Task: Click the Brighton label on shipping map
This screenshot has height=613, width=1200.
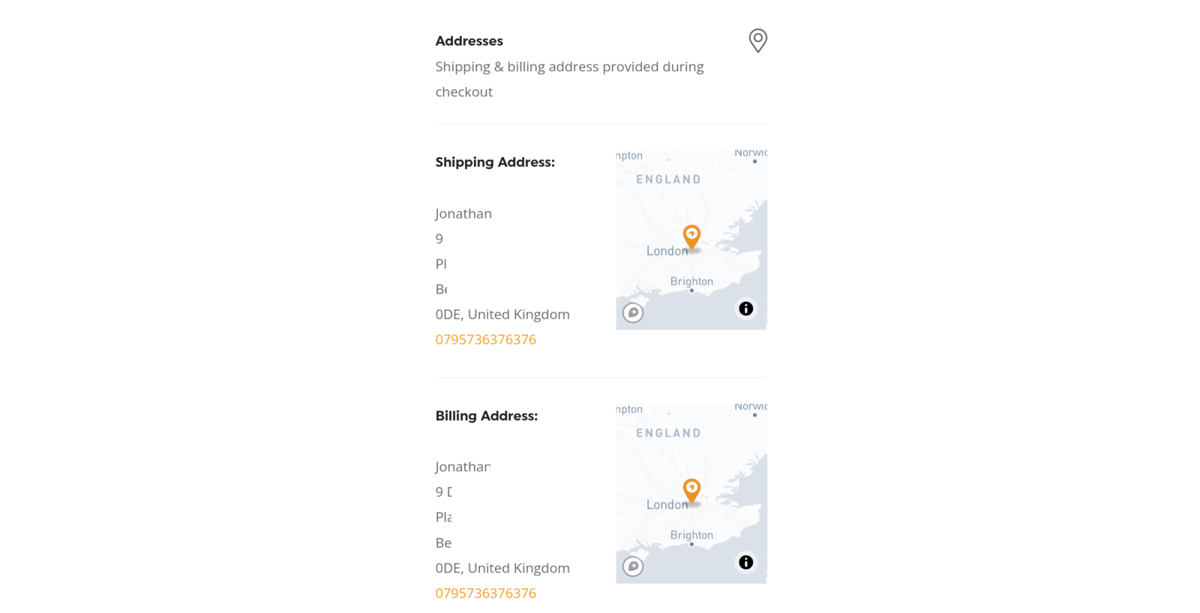Action: pos(692,281)
